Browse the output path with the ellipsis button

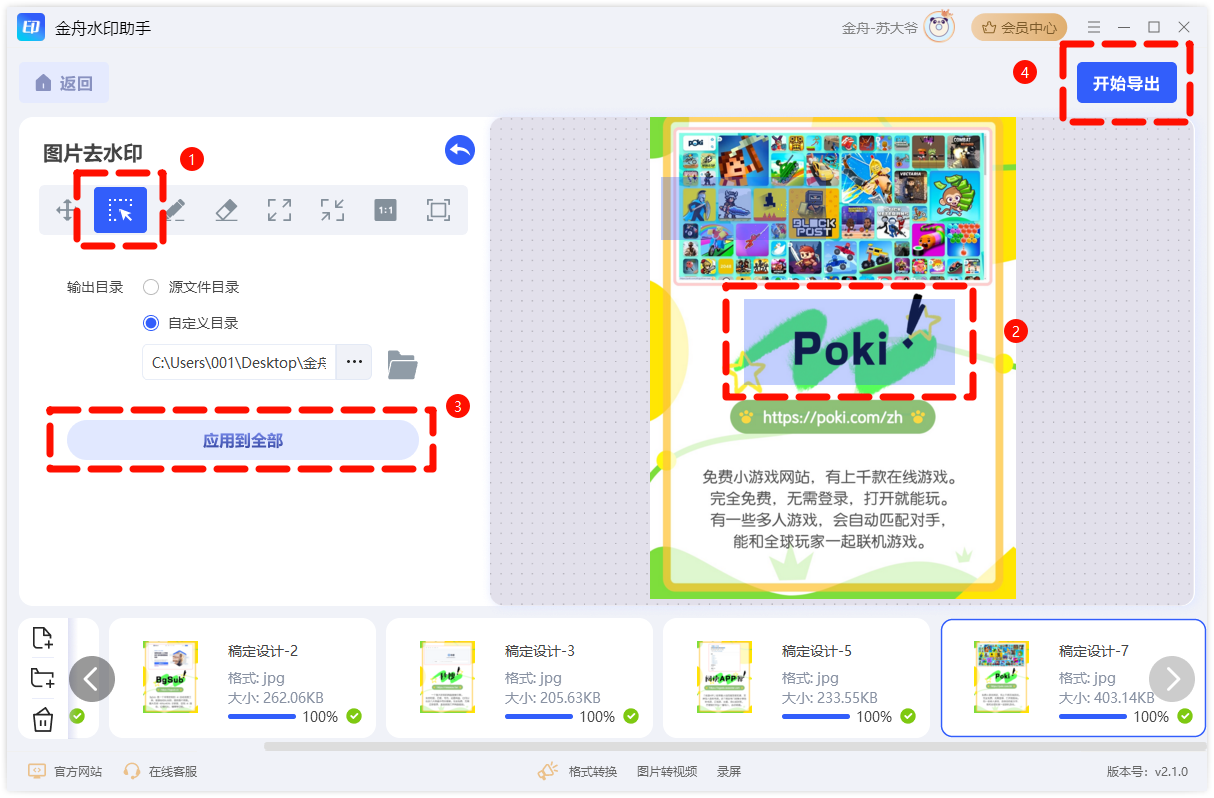354,362
